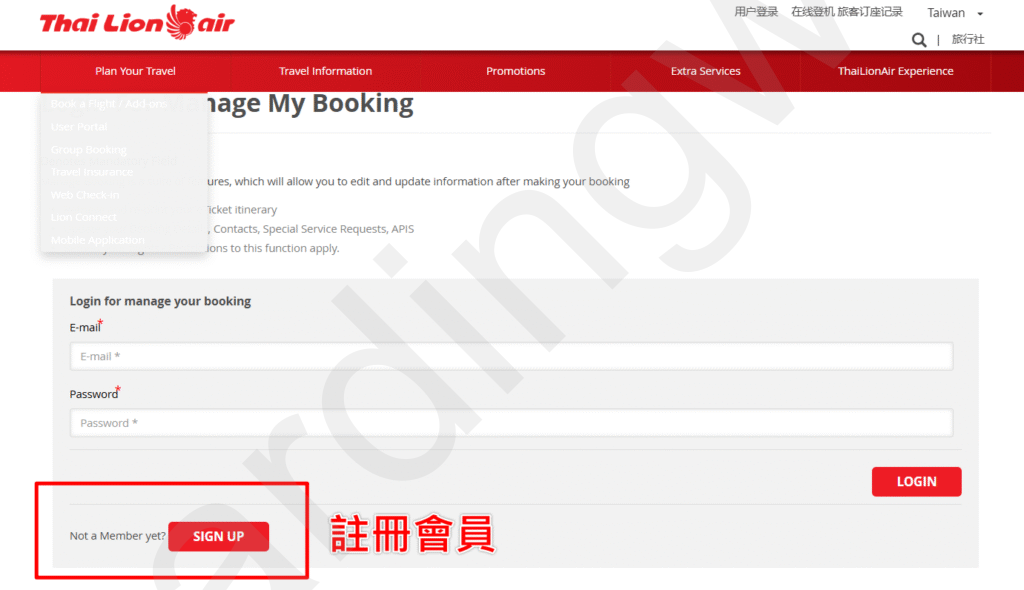This screenshot has height=590, width=1024.
Task: Select User Portal in dropdown menu
Action: 79,127
